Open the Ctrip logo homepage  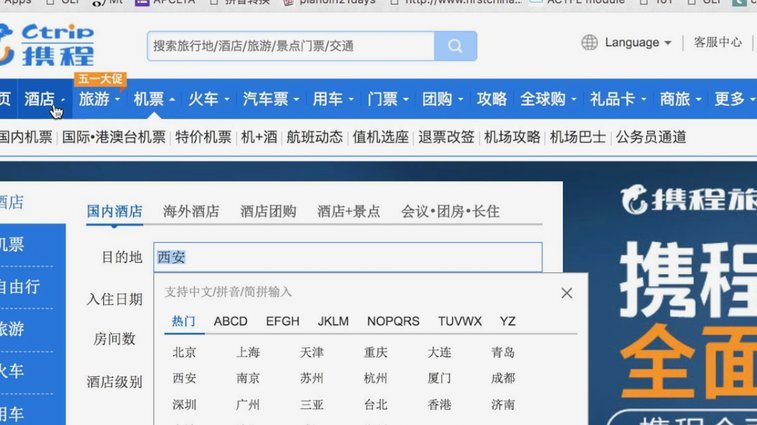click(x=47, y=45)
